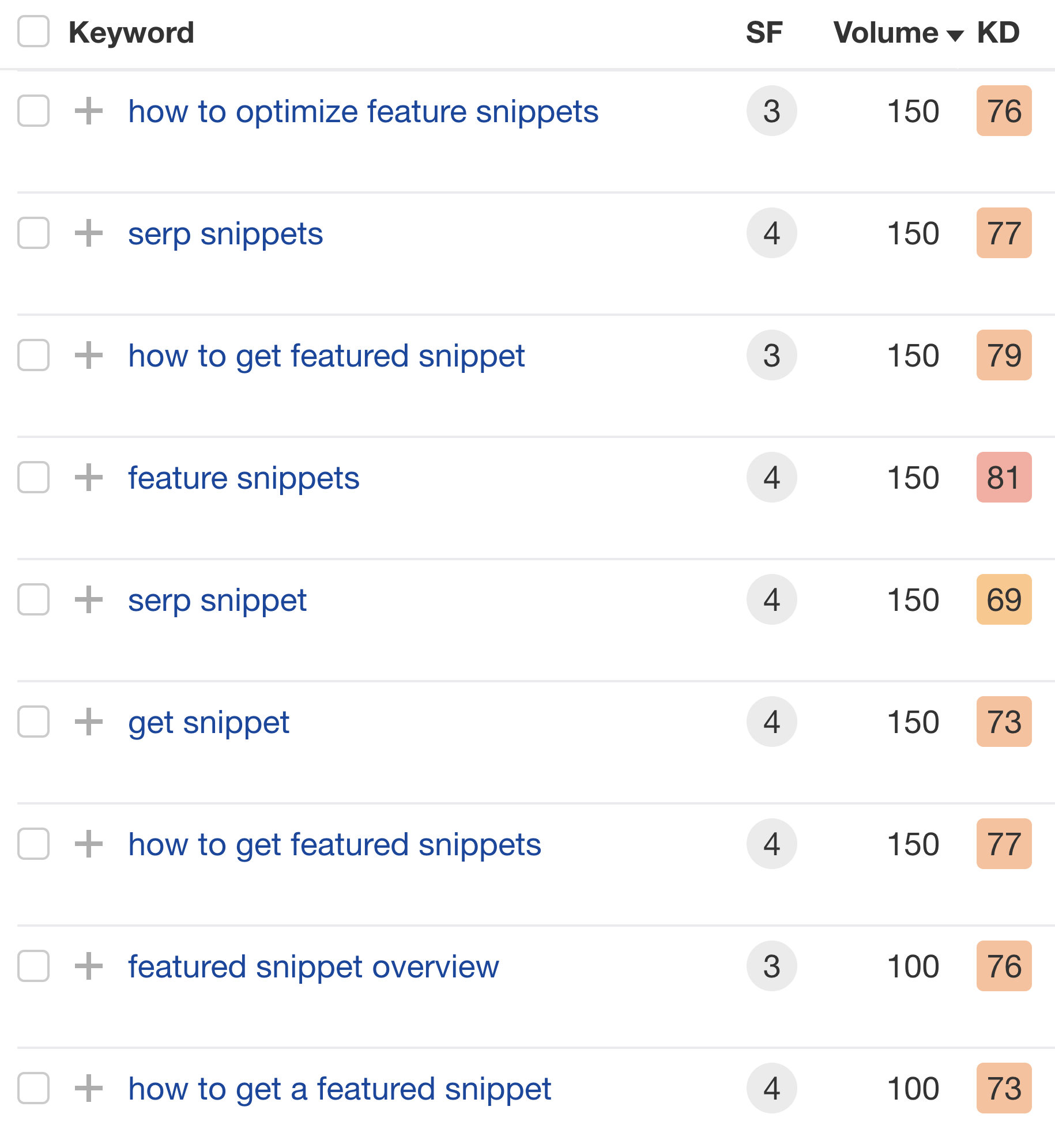The height and width of the screenshot is (1148, 1055).
Task: Expand details for "how to get featured snippets"
Action: 88,844
